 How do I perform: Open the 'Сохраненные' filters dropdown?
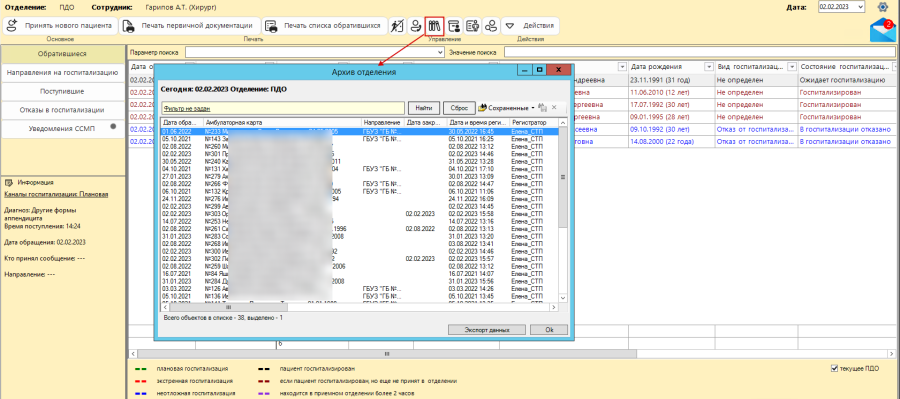pyautogui.click(x=506, y=108)
